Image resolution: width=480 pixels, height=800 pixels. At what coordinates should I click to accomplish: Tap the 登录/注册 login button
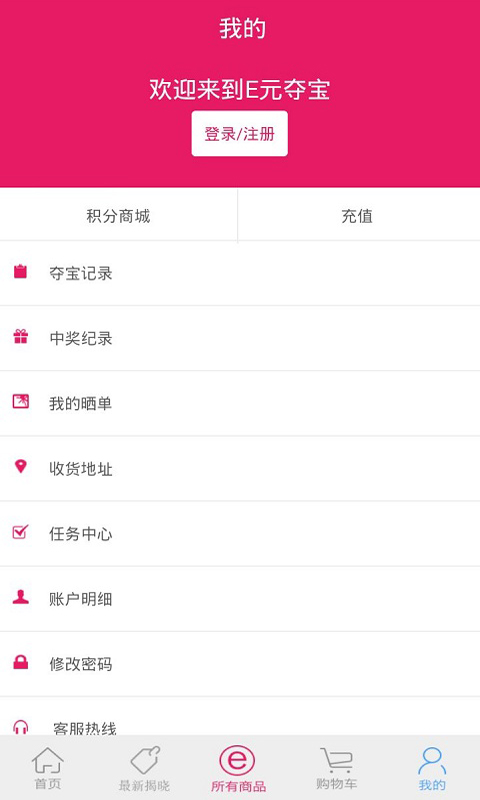coord(239,134)
